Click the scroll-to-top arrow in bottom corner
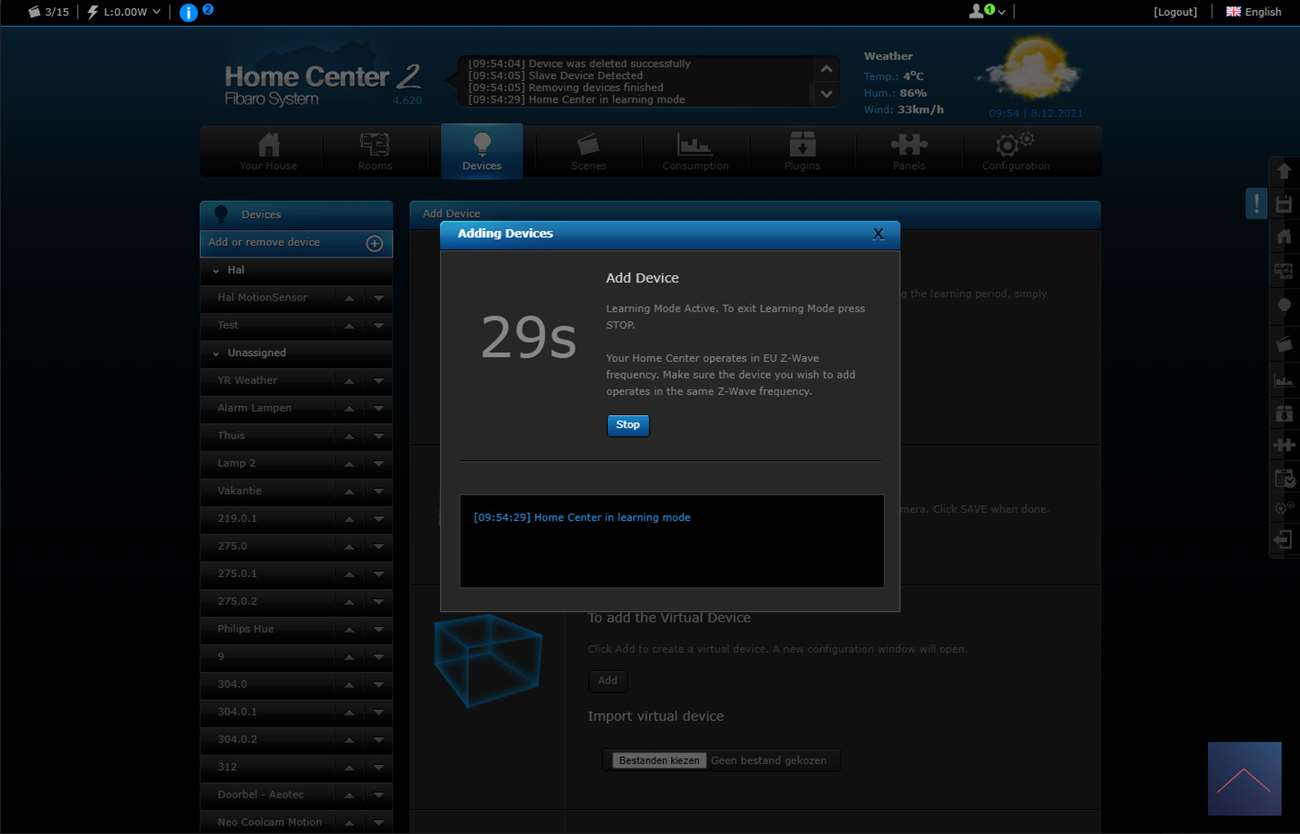1300x834 pixels. 1244,779
